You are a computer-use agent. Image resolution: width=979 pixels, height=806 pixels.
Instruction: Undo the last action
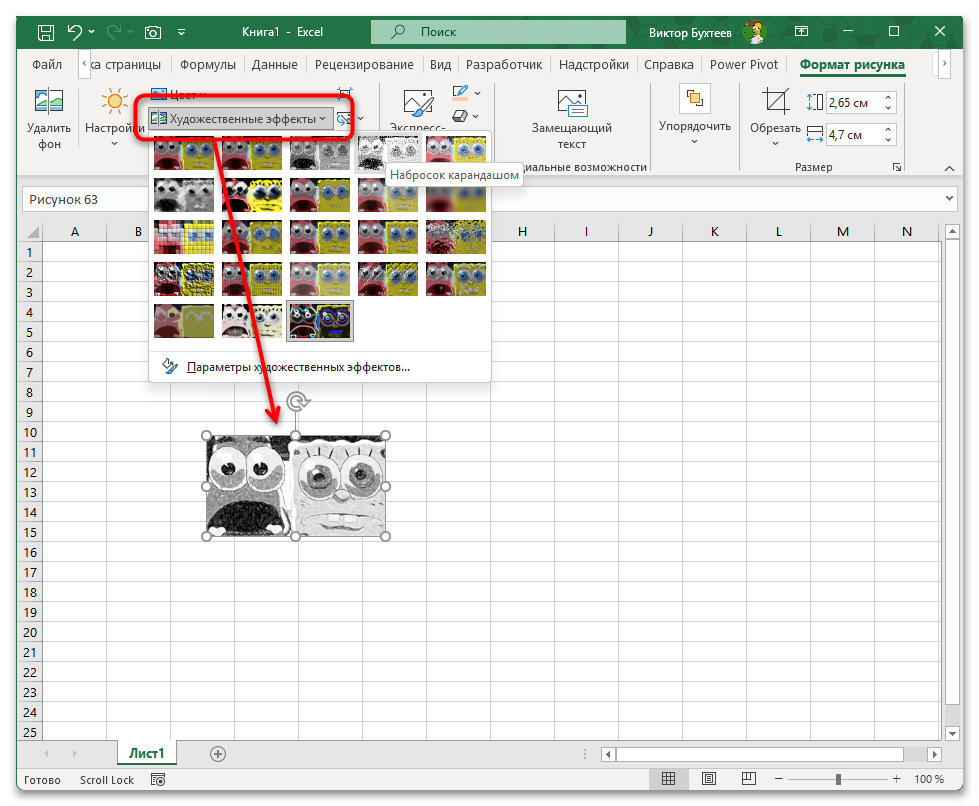click(75, 31)
